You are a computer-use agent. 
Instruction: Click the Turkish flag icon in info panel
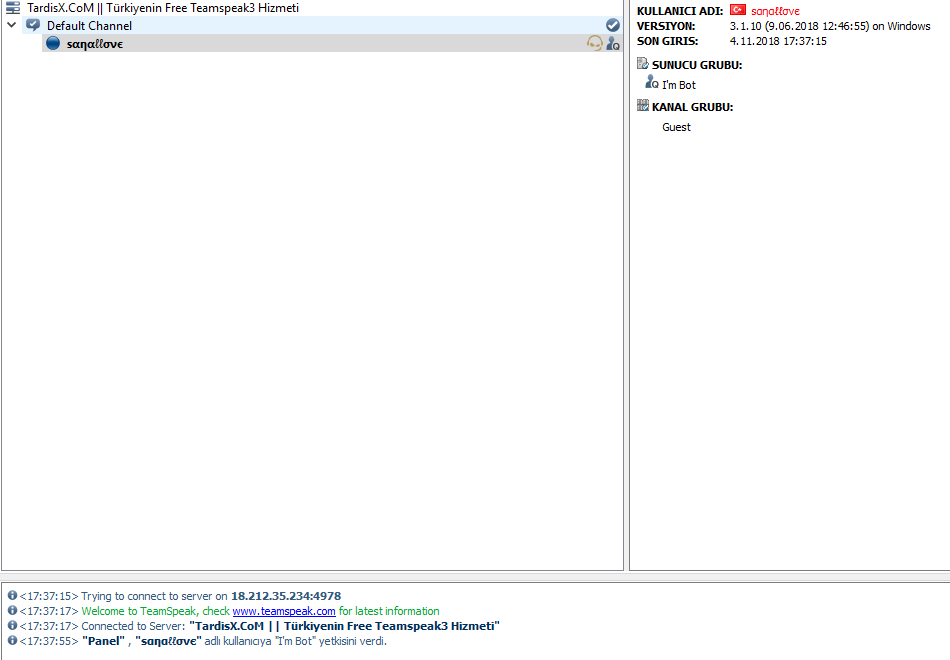click(737, 10)
